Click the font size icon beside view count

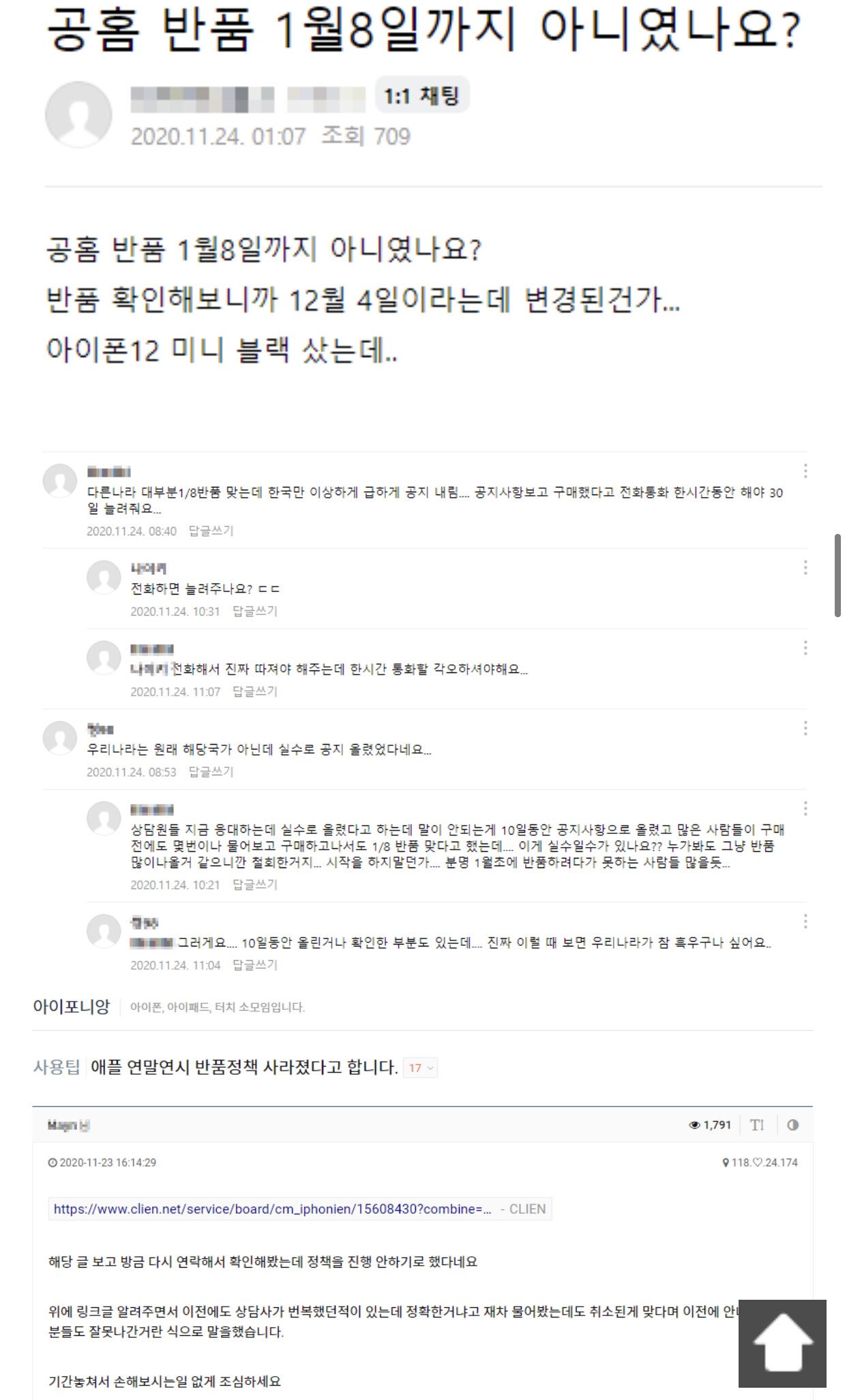click(x=757, y=1125)
